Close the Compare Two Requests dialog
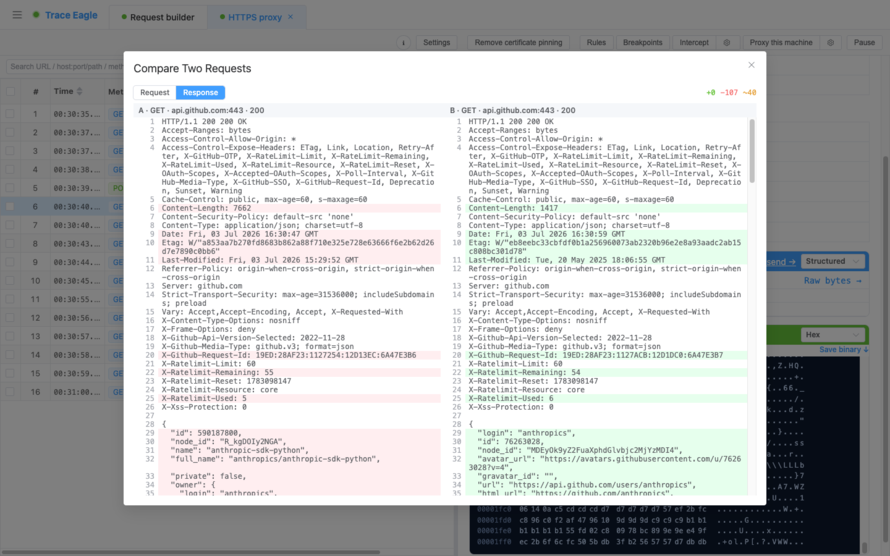The width and height of the screenshot is (890, 556). point(751,65)
